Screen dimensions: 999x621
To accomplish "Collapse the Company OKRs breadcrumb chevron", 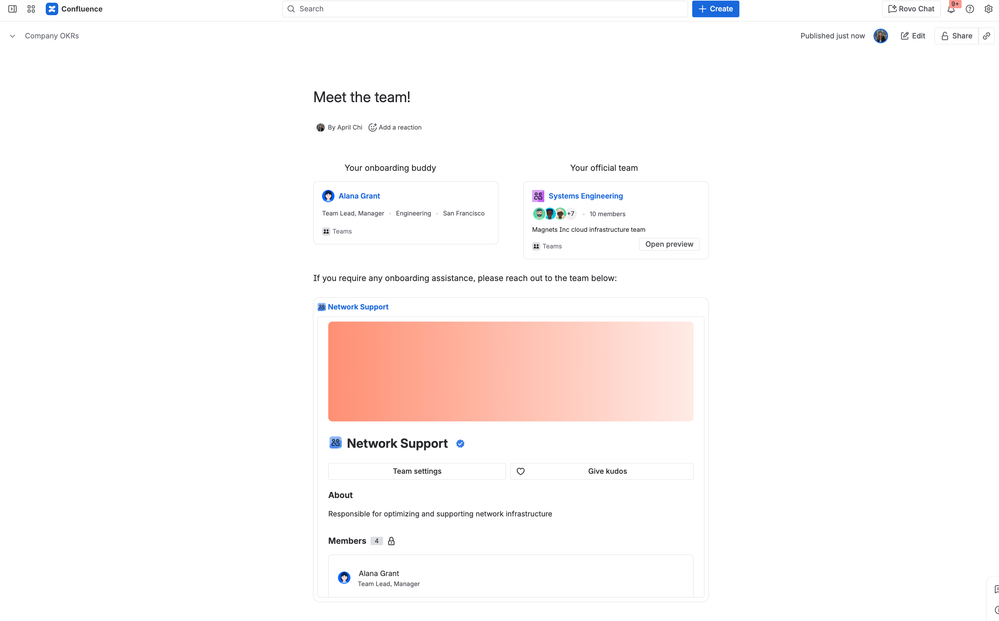I will click(x=11, y=35).
